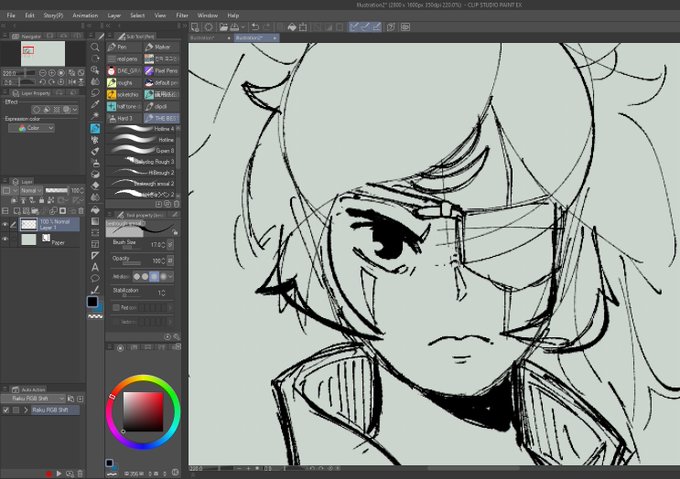Choose the Pen sub tool group

tap(124, 47)
